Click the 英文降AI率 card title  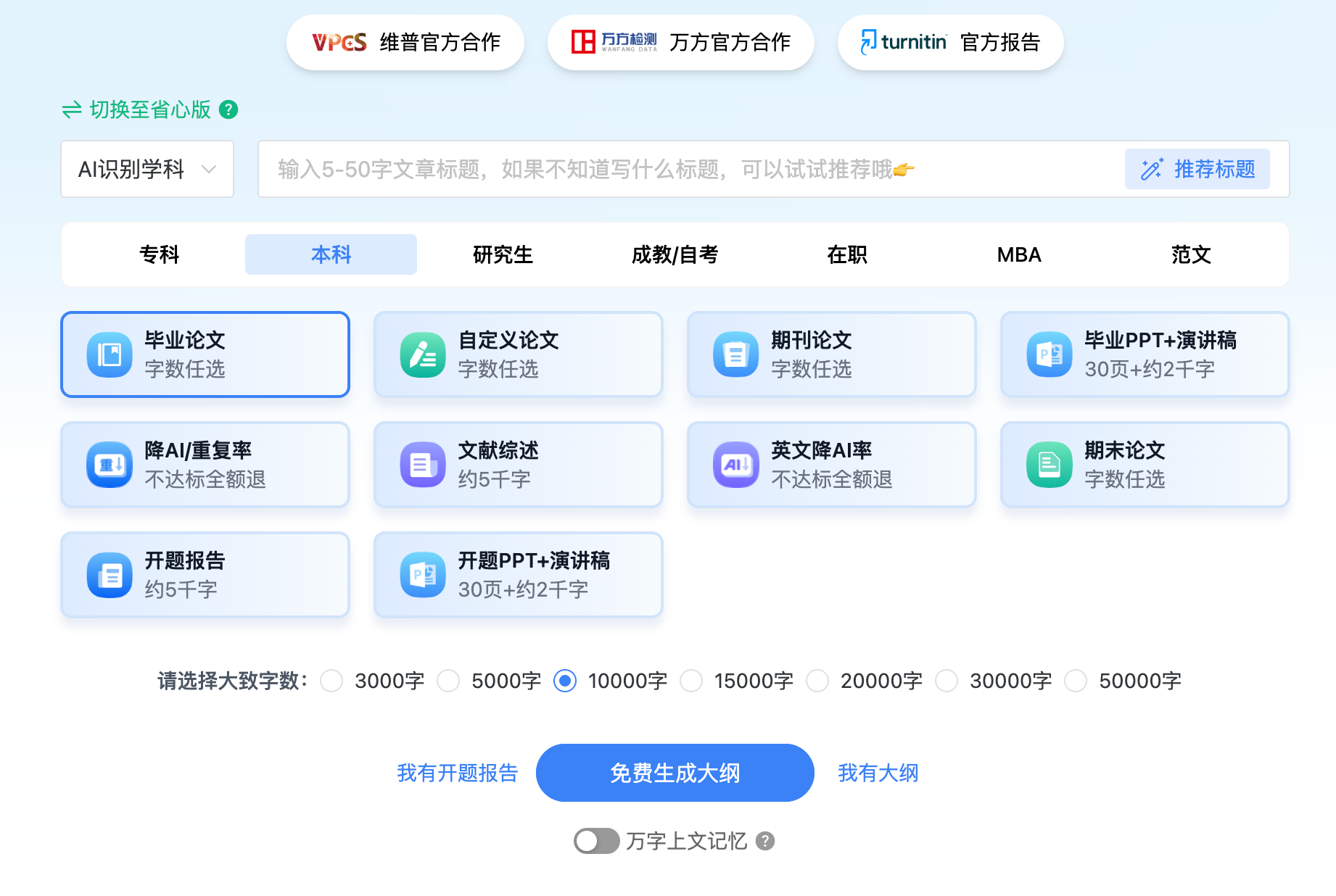point(821,450)
